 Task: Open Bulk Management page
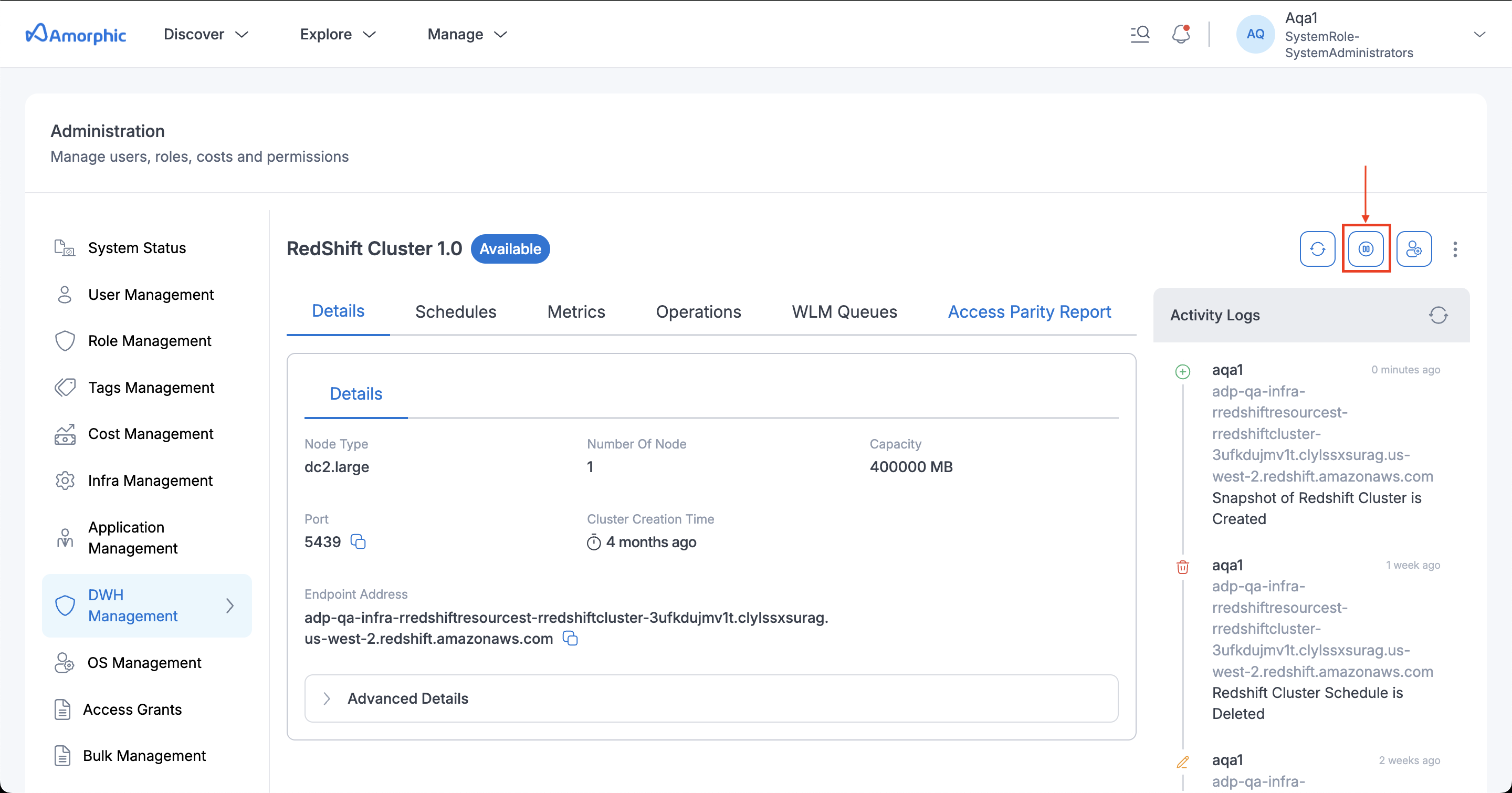144,755
